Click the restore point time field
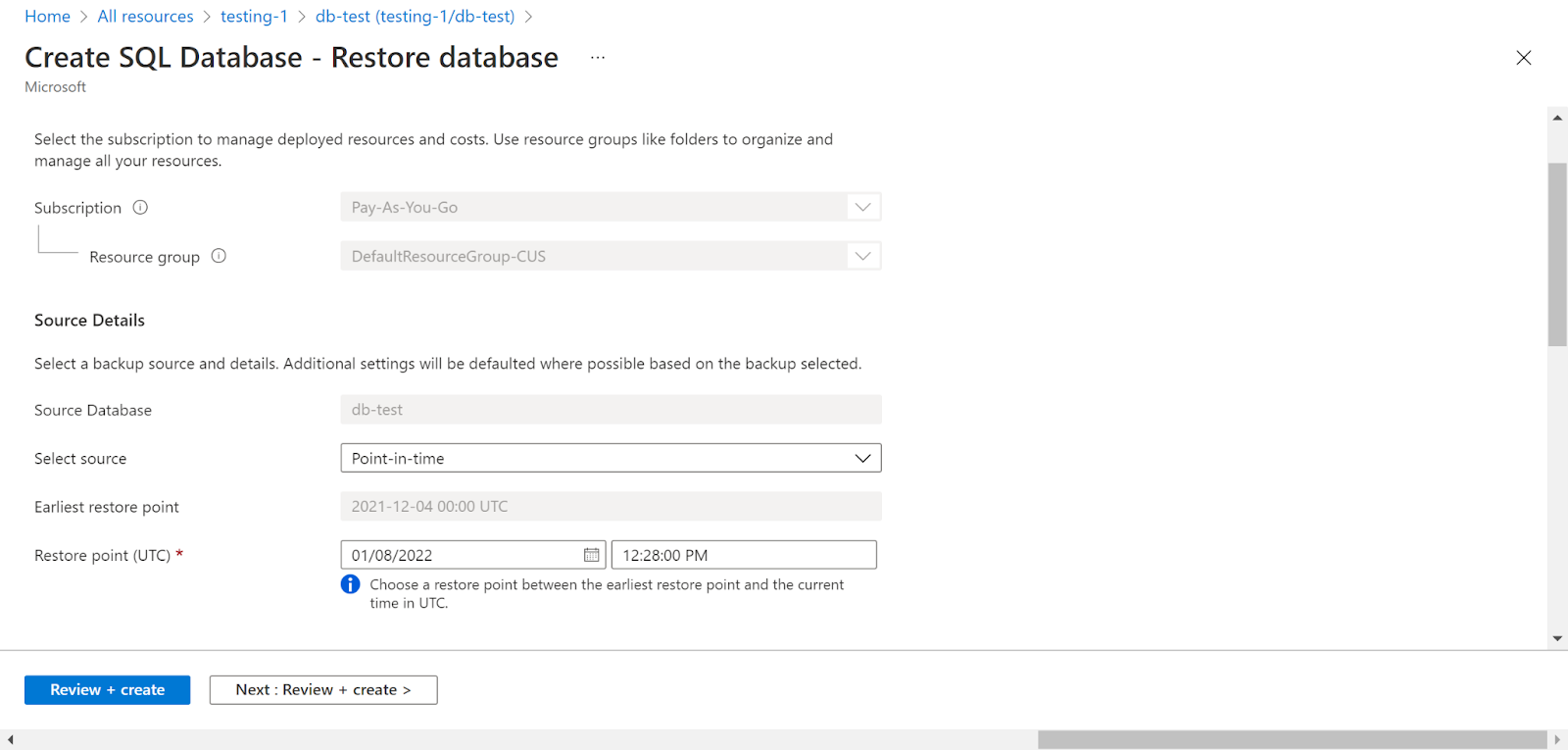This screenshot has height=750, width=1568. (x=743, y=555)
